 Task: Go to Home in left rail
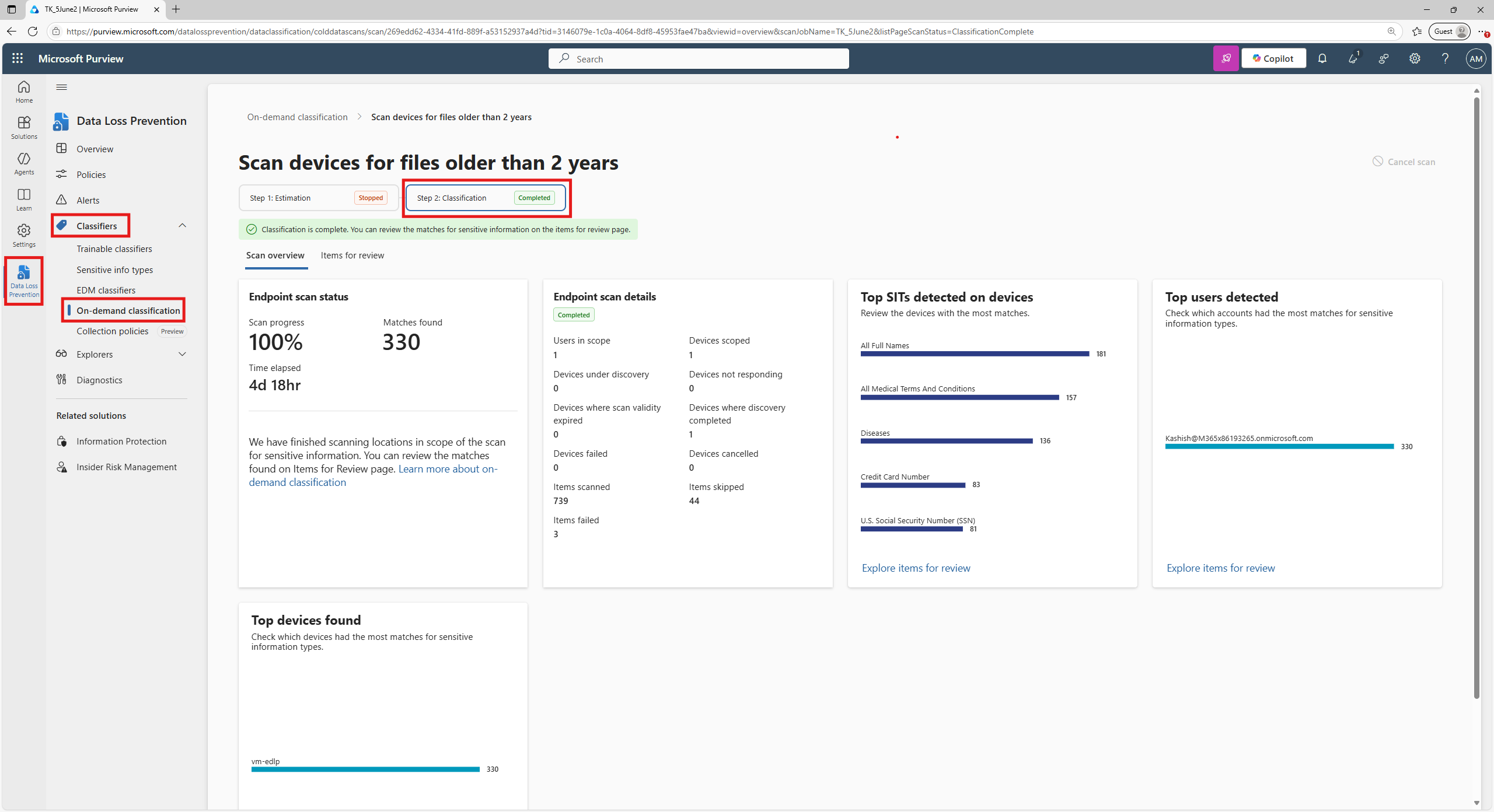pos(24,92)
